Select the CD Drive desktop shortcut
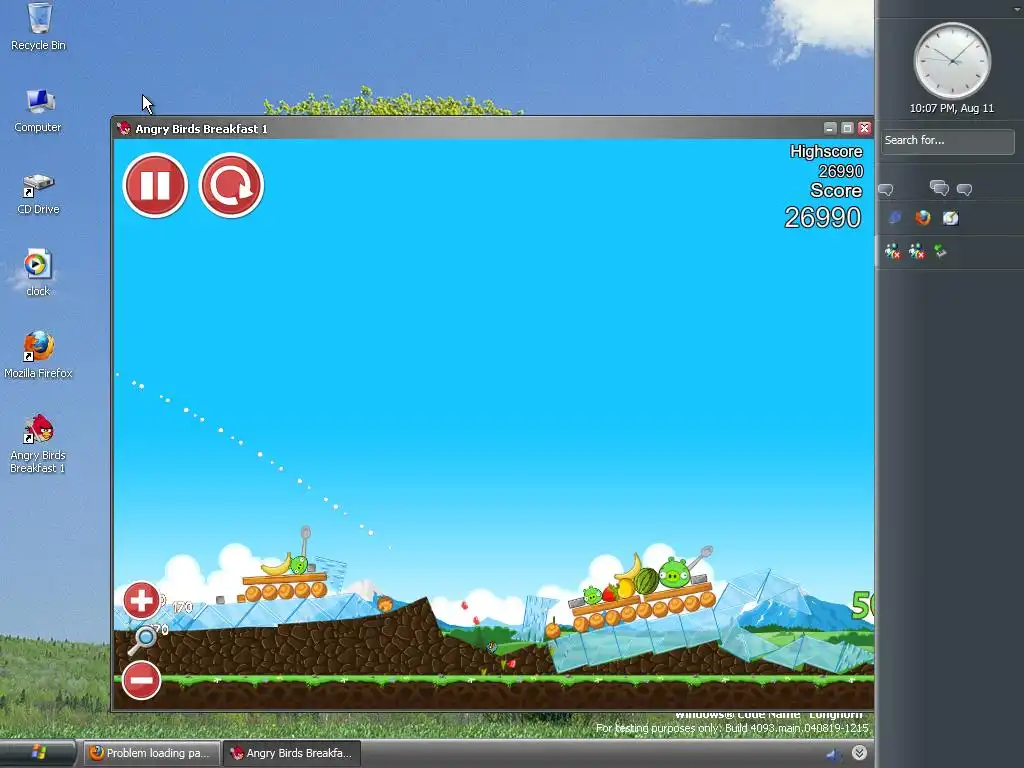Screen dimensions: 1024x768 (x=38, y=193)
